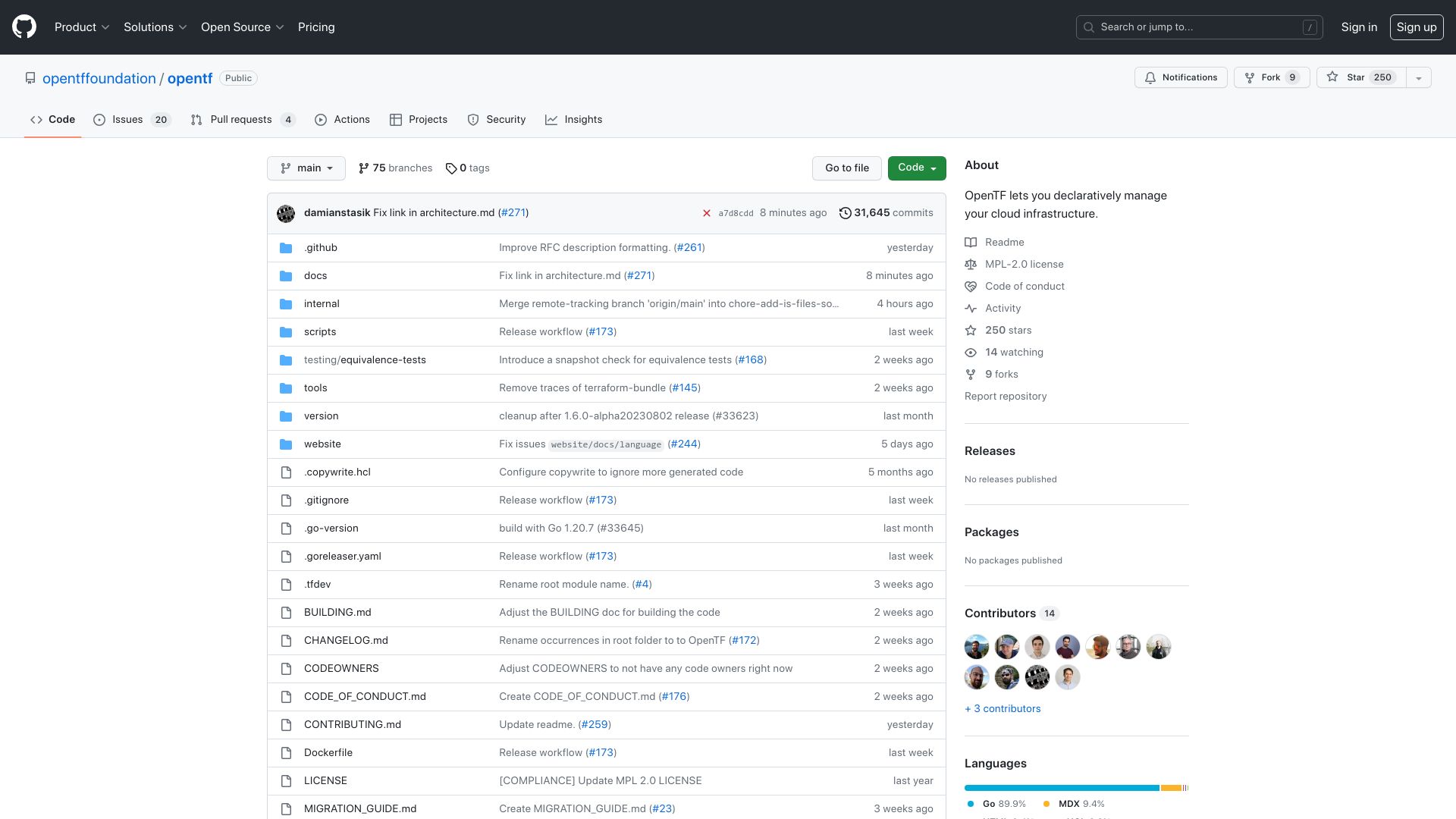Click file icon beside LICENSE
The width and height of the screenshot is (1456, 819).
point(286,781)
